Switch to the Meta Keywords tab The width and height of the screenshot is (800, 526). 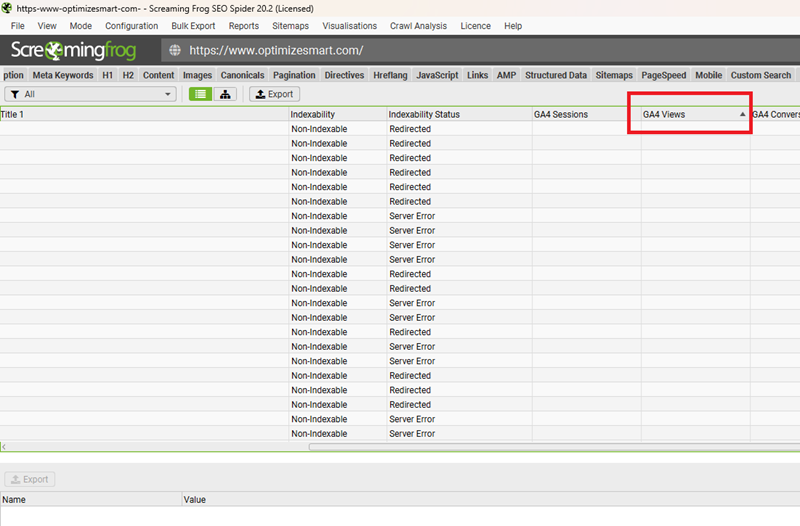click(63, 75)
